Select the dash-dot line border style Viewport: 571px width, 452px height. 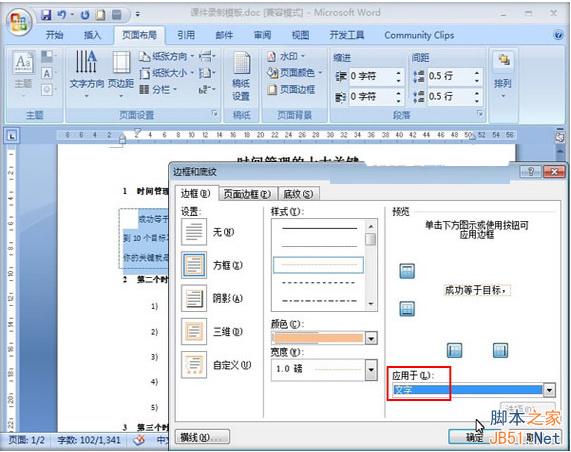[x=319, y=301]
